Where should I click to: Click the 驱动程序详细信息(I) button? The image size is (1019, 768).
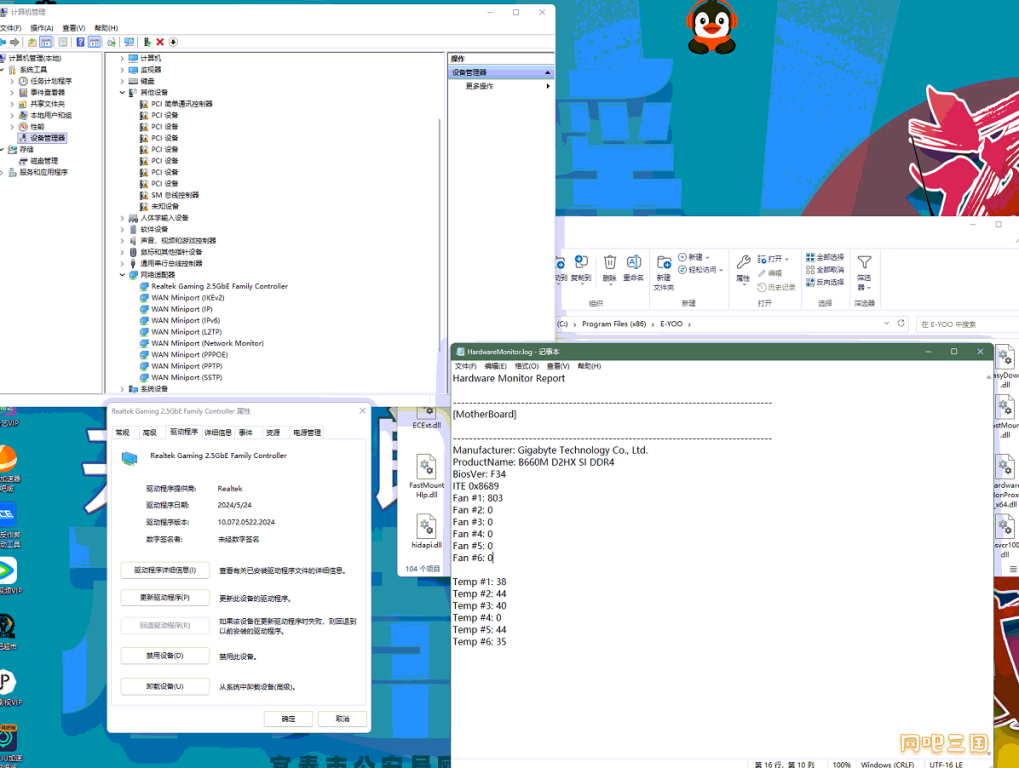[165, 570]
